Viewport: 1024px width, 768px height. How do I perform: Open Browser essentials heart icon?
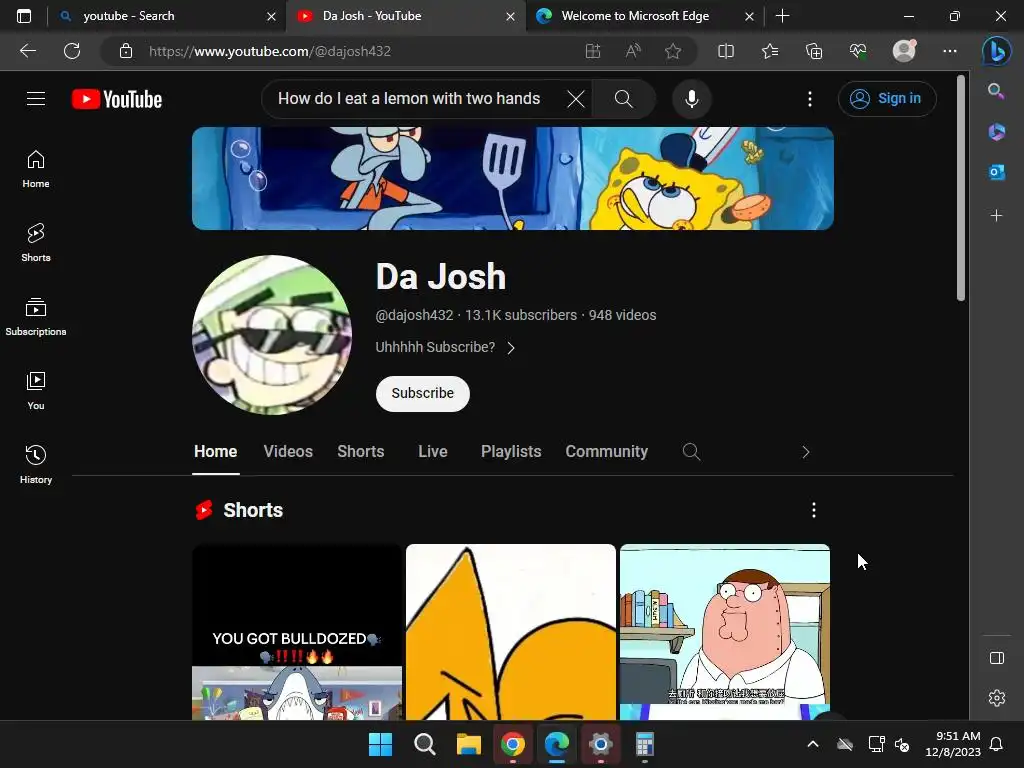point(858,51)
